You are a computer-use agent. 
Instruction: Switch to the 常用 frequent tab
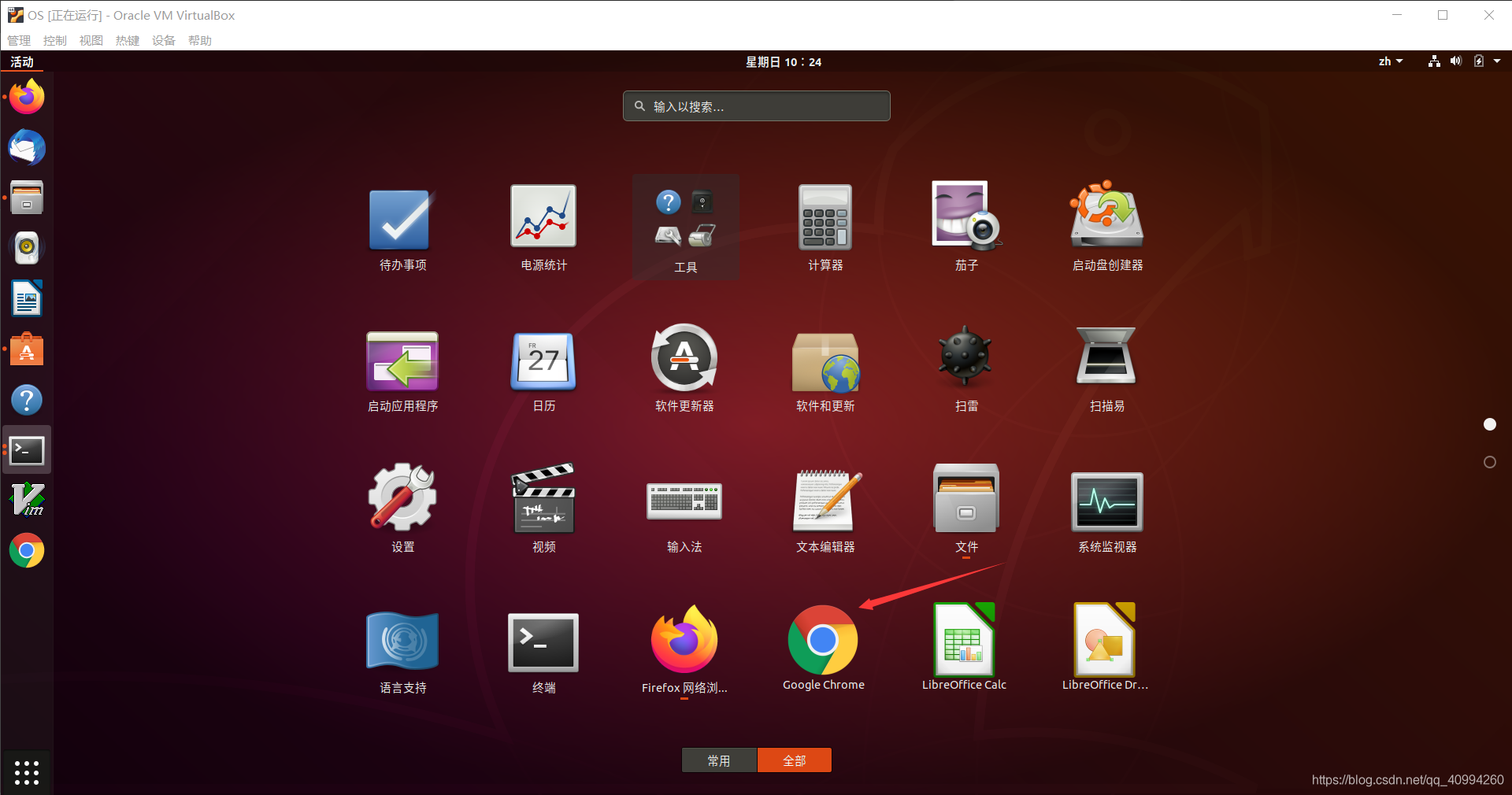pos(719,760)
